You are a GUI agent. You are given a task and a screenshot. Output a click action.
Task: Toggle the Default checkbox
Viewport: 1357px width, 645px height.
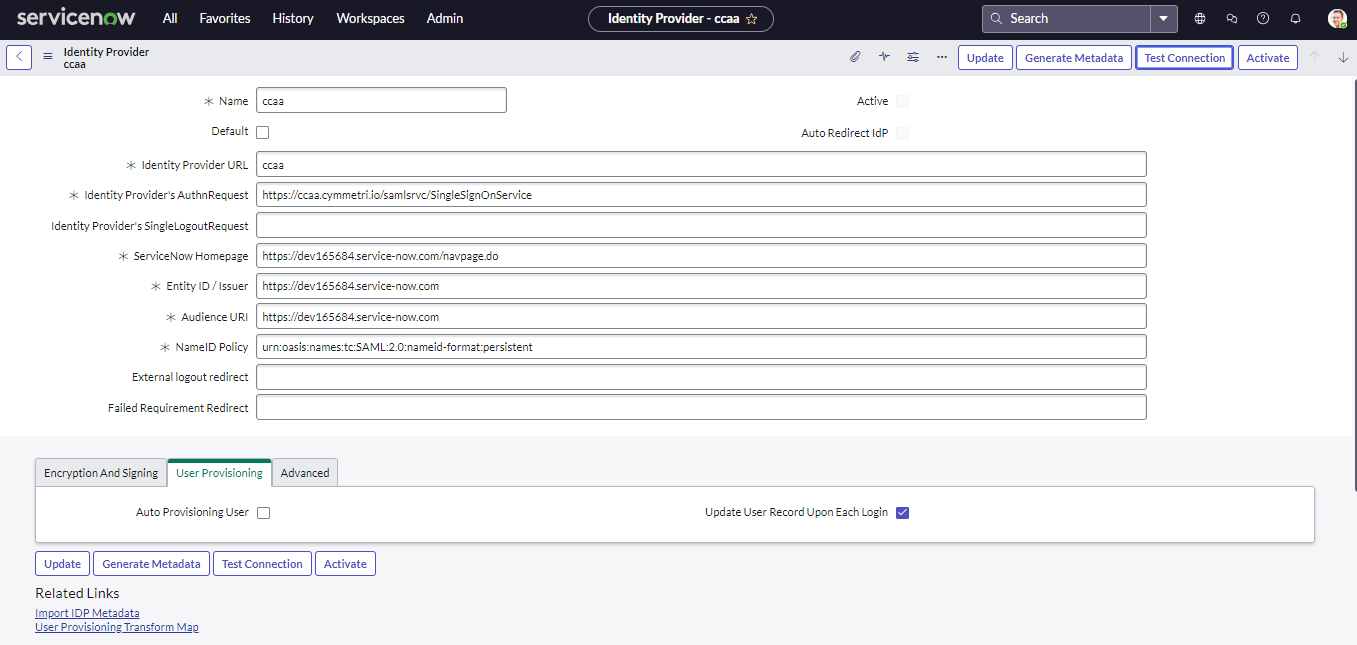[263, 132]
